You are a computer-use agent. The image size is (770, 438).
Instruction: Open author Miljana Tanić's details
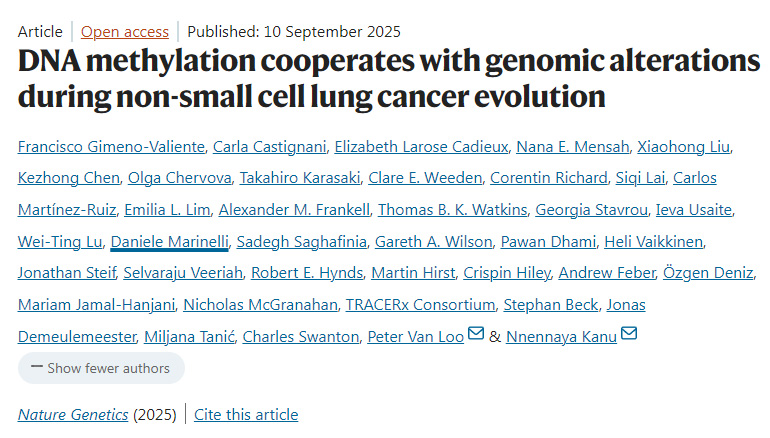pos(189,336)
